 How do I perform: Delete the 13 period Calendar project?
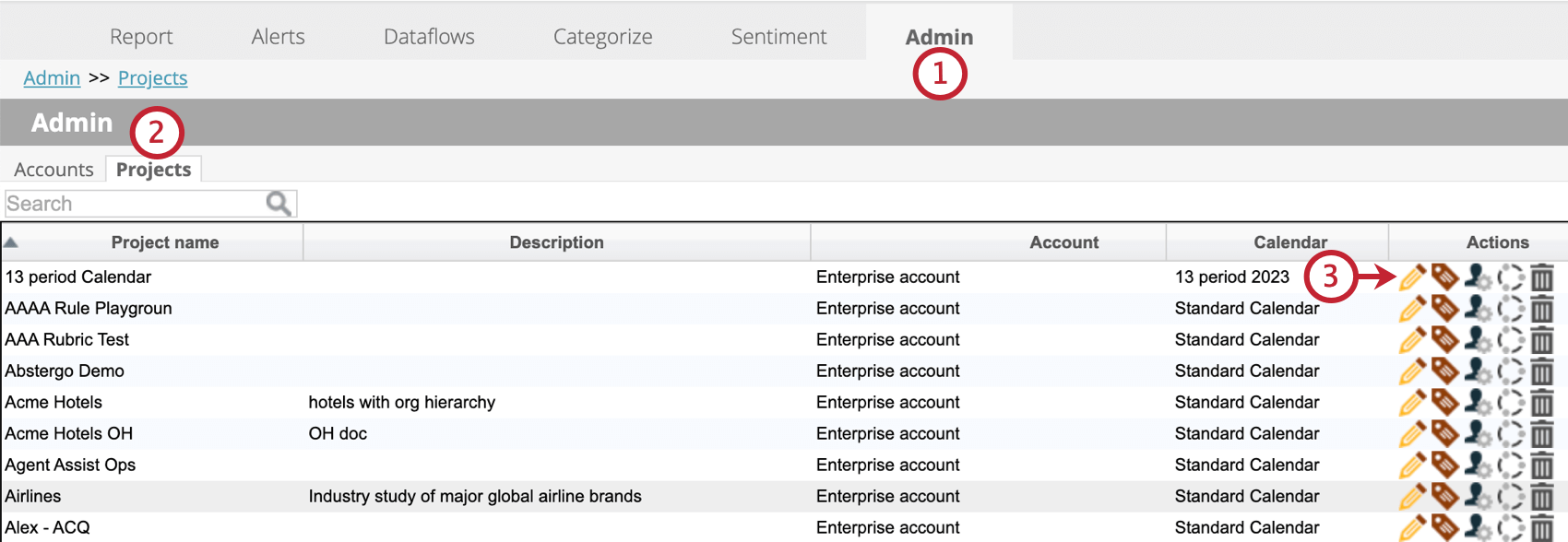[x=1542, y=277]
